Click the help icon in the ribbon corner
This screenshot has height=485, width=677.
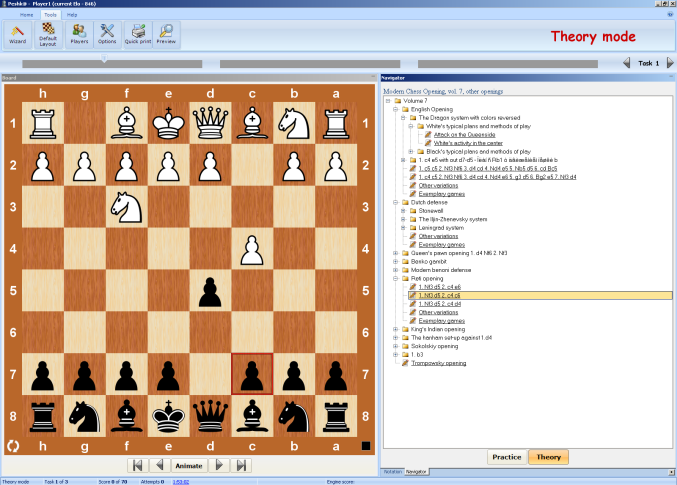(670, 14)
